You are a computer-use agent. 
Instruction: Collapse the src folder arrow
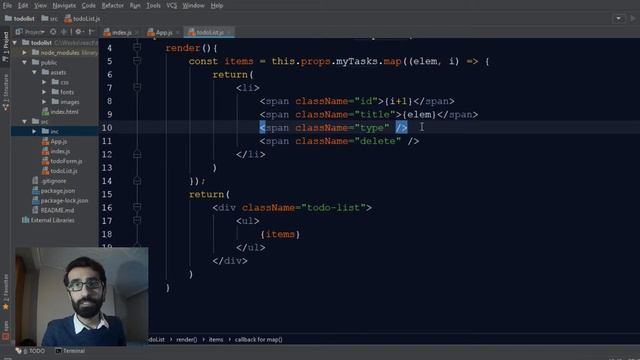(24, 121)
